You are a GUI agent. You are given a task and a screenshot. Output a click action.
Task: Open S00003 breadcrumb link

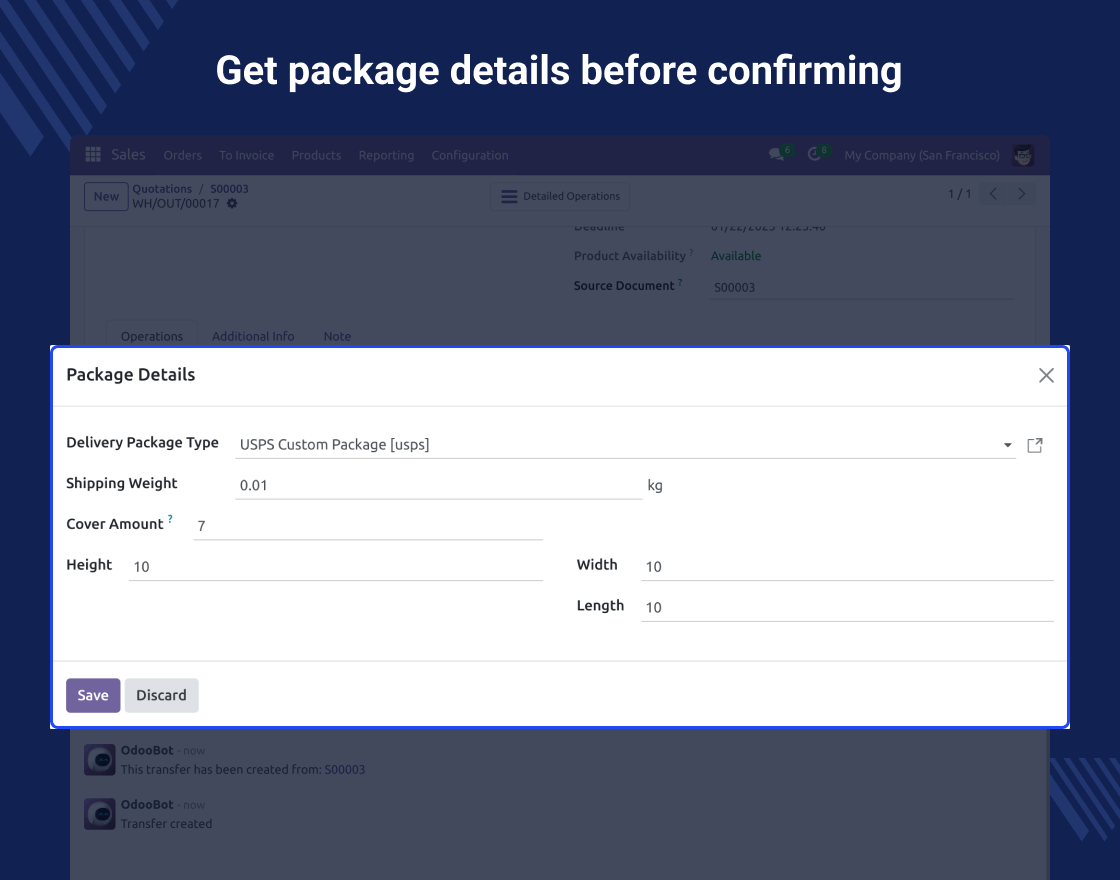(229, 189)
